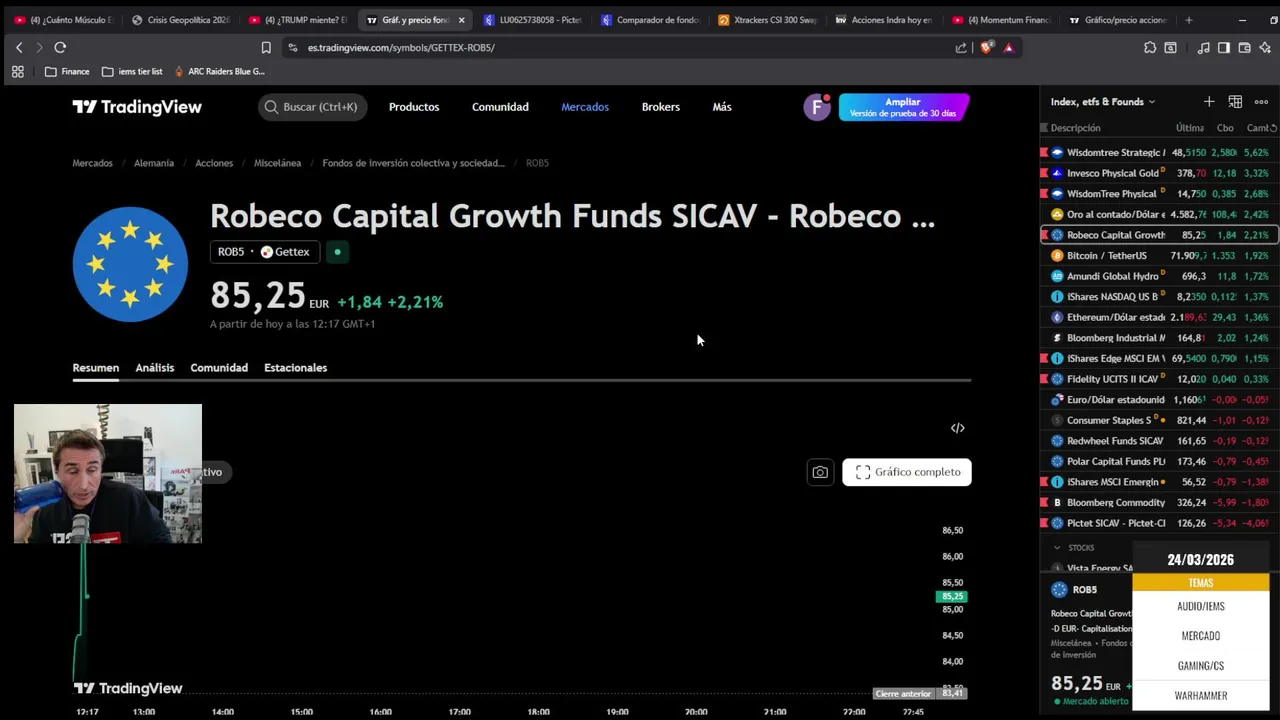Go back with the browser back arrow
Viewport: 1280px width, 720px height.
[19, 47]
